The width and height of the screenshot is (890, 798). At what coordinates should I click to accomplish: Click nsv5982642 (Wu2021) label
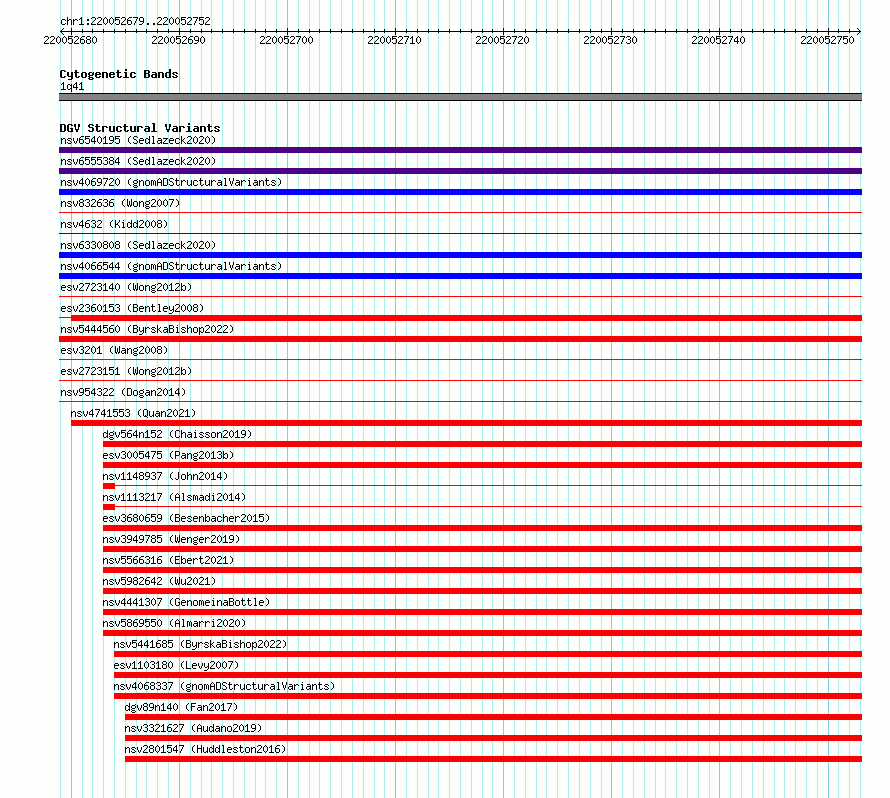tap(159, 581)
